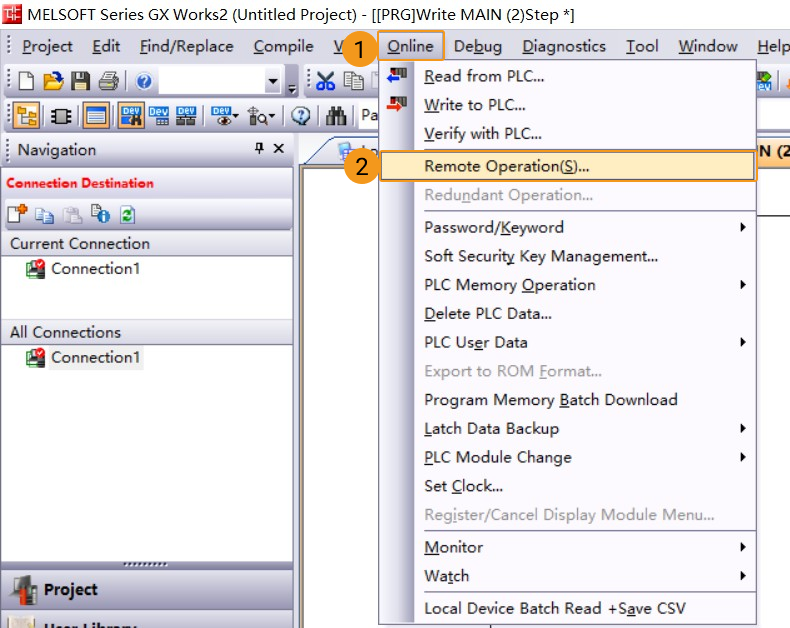
Task: Open the Diagnostics menu
Action: coord(564,46)
